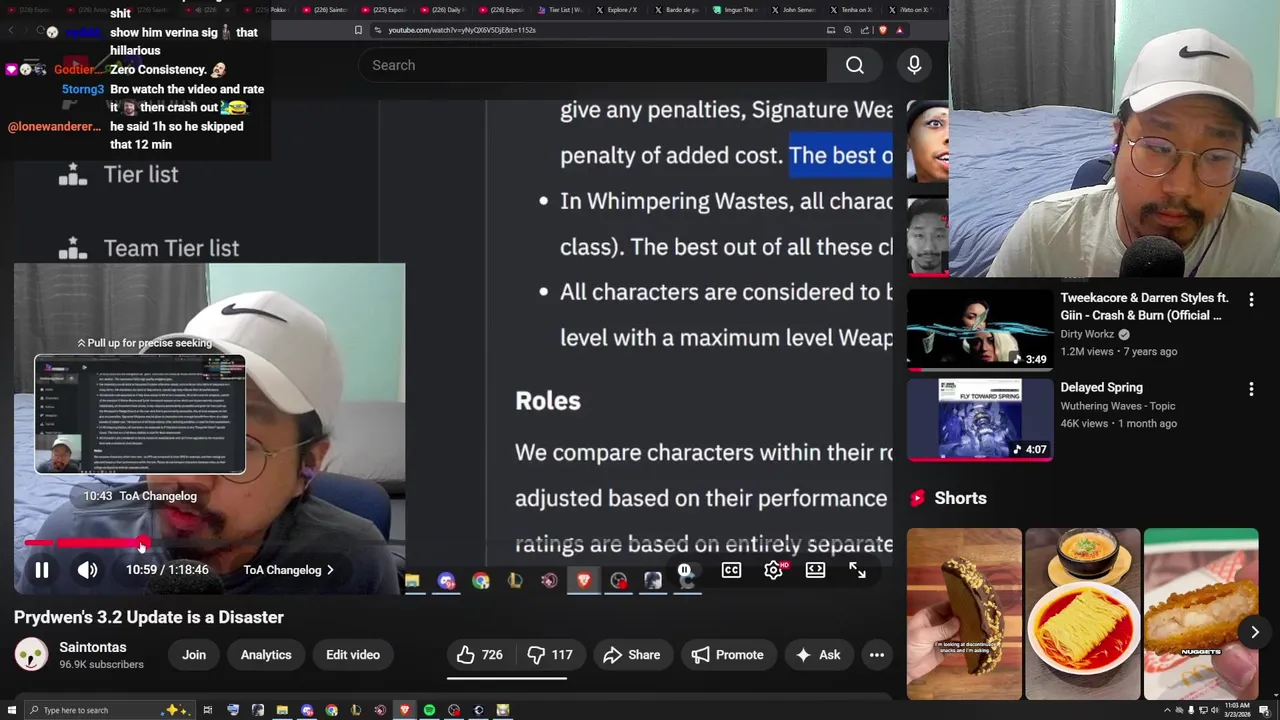Open Brave browser from the Windows taskbar
The image size is (1280, 720).
[405, 710]
